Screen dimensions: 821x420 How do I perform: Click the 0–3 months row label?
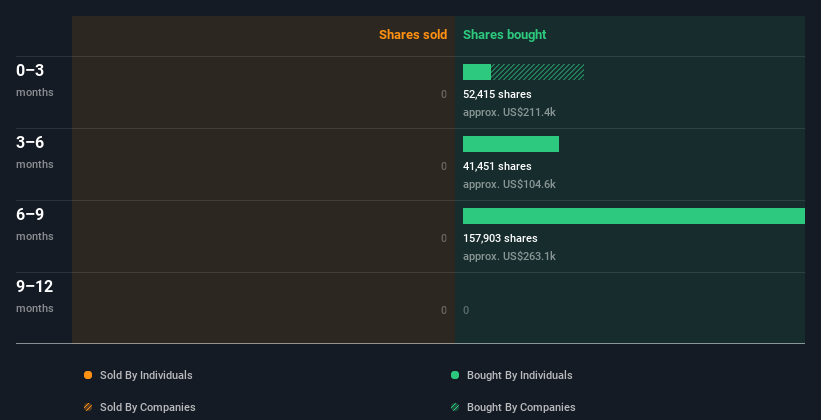click(35, 80)
